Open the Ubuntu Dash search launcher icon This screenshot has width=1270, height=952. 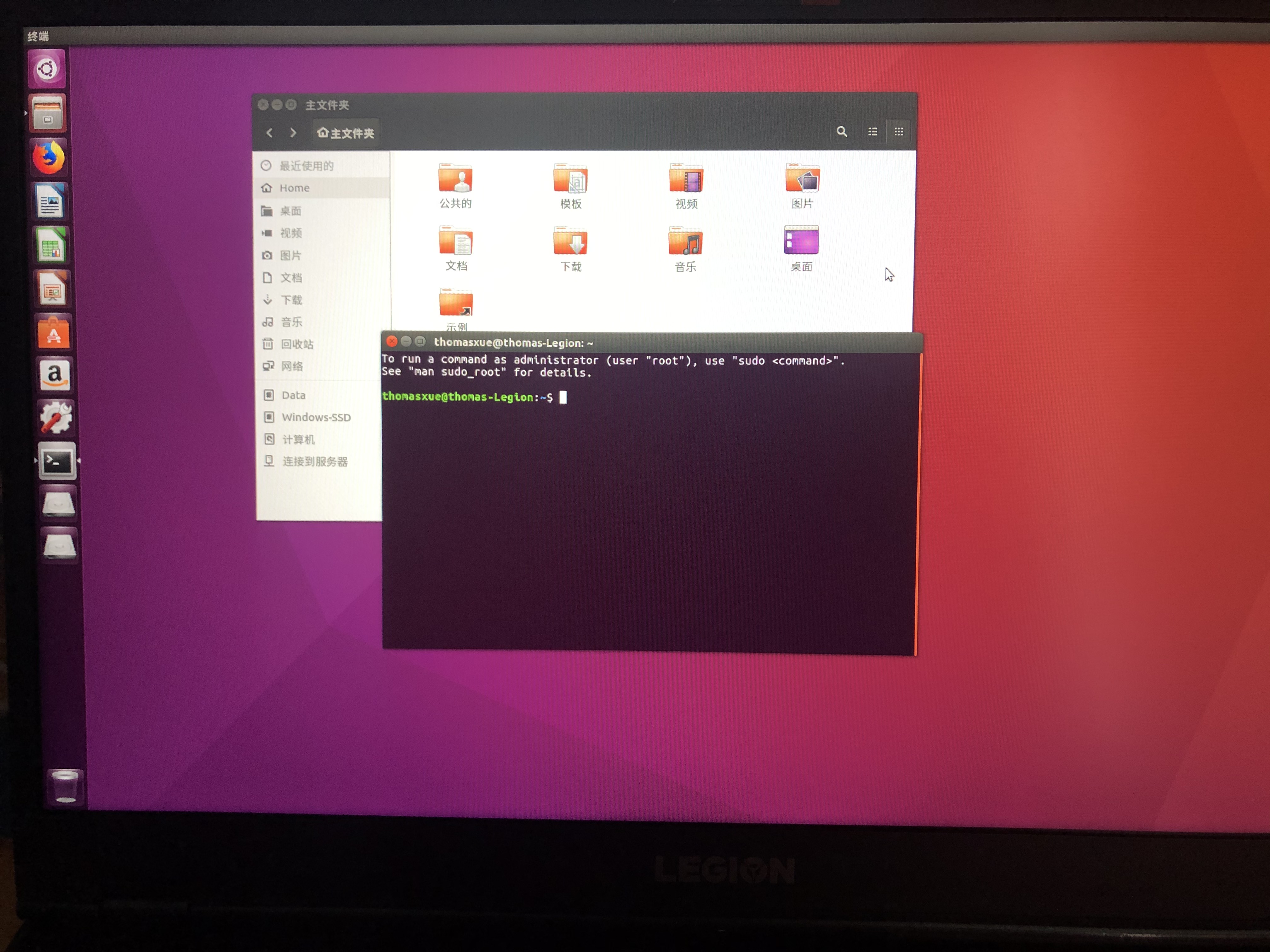[47, 70]
